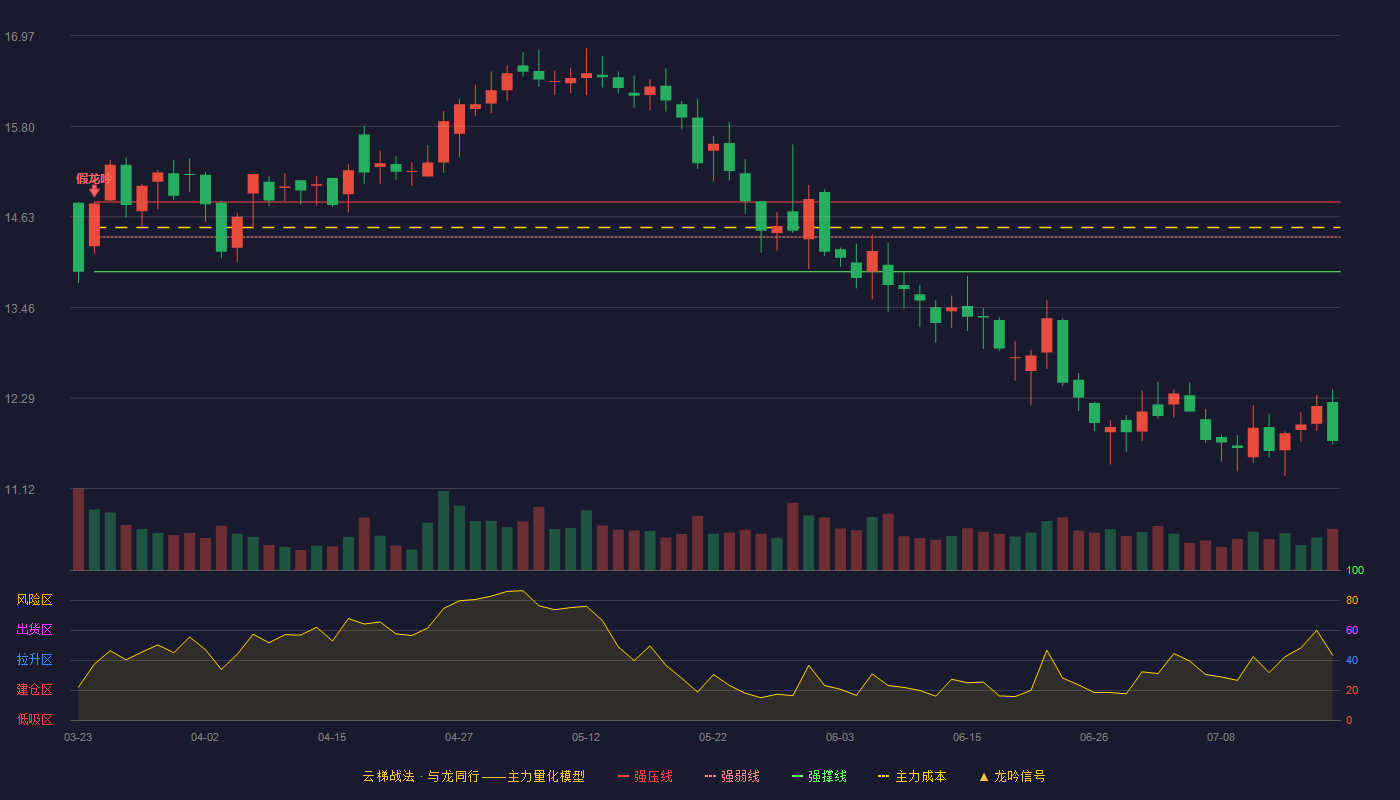Click the 04-02 date label

205,737
